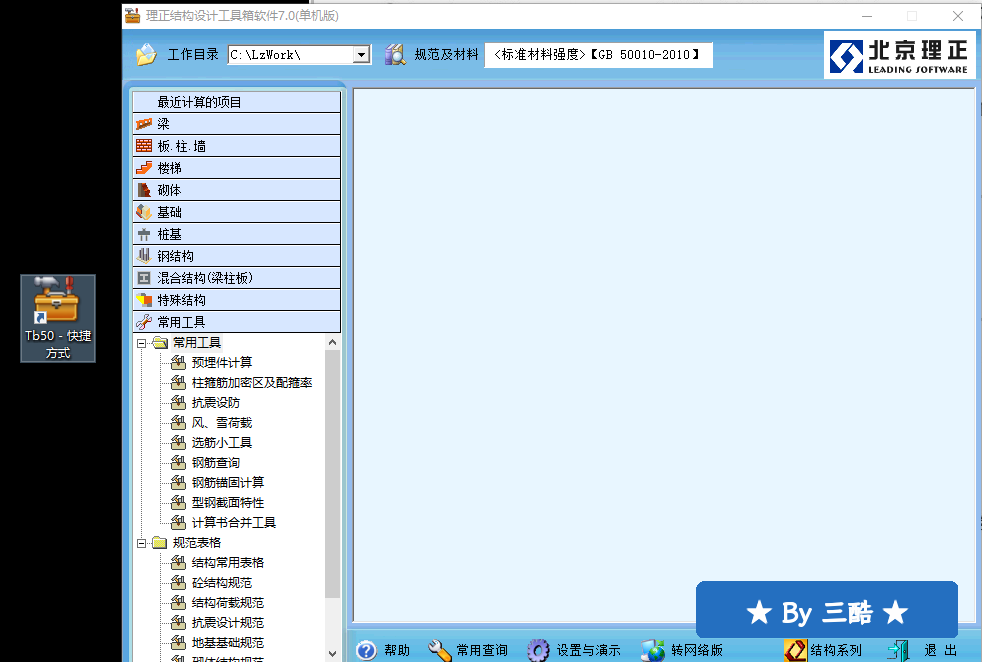Image resolution: width=982 pixels, height=662 pixels.
Task: Click the 工作目录 folder icon
Action: click(x=147, y=54)
